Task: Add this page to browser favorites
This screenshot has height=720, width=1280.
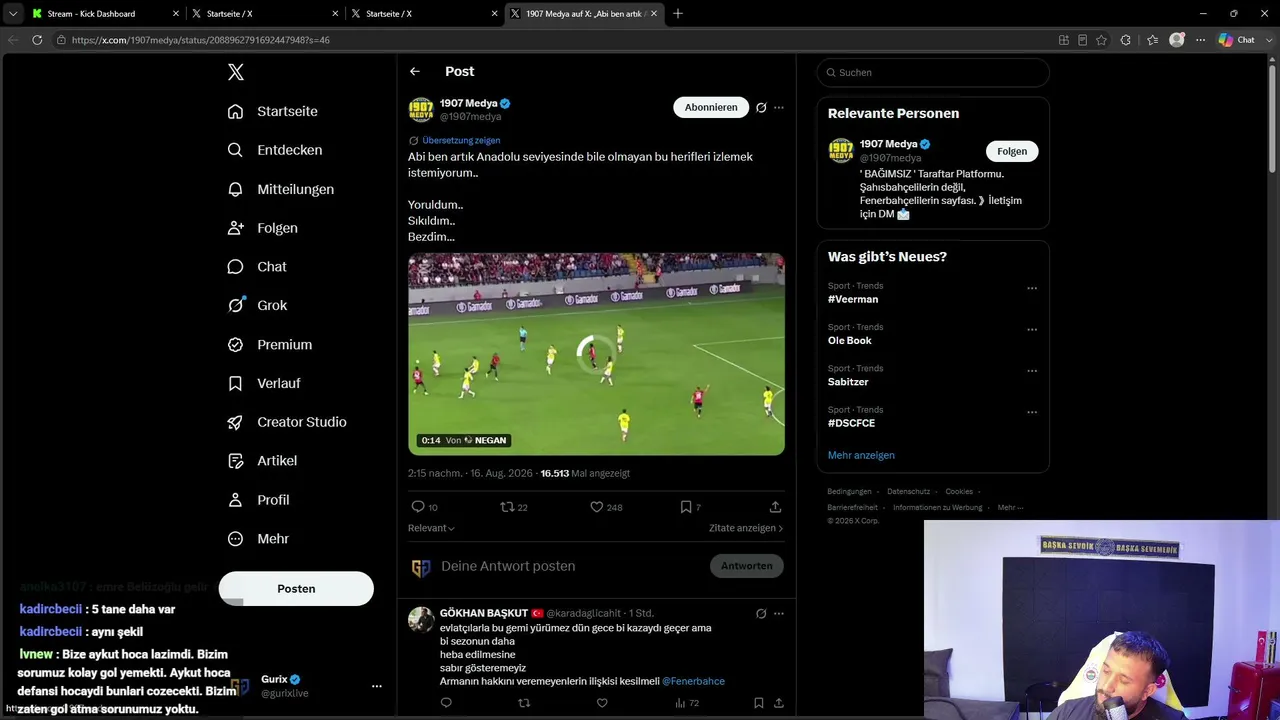Action: pyautogui.click(x=1101, y=40)
